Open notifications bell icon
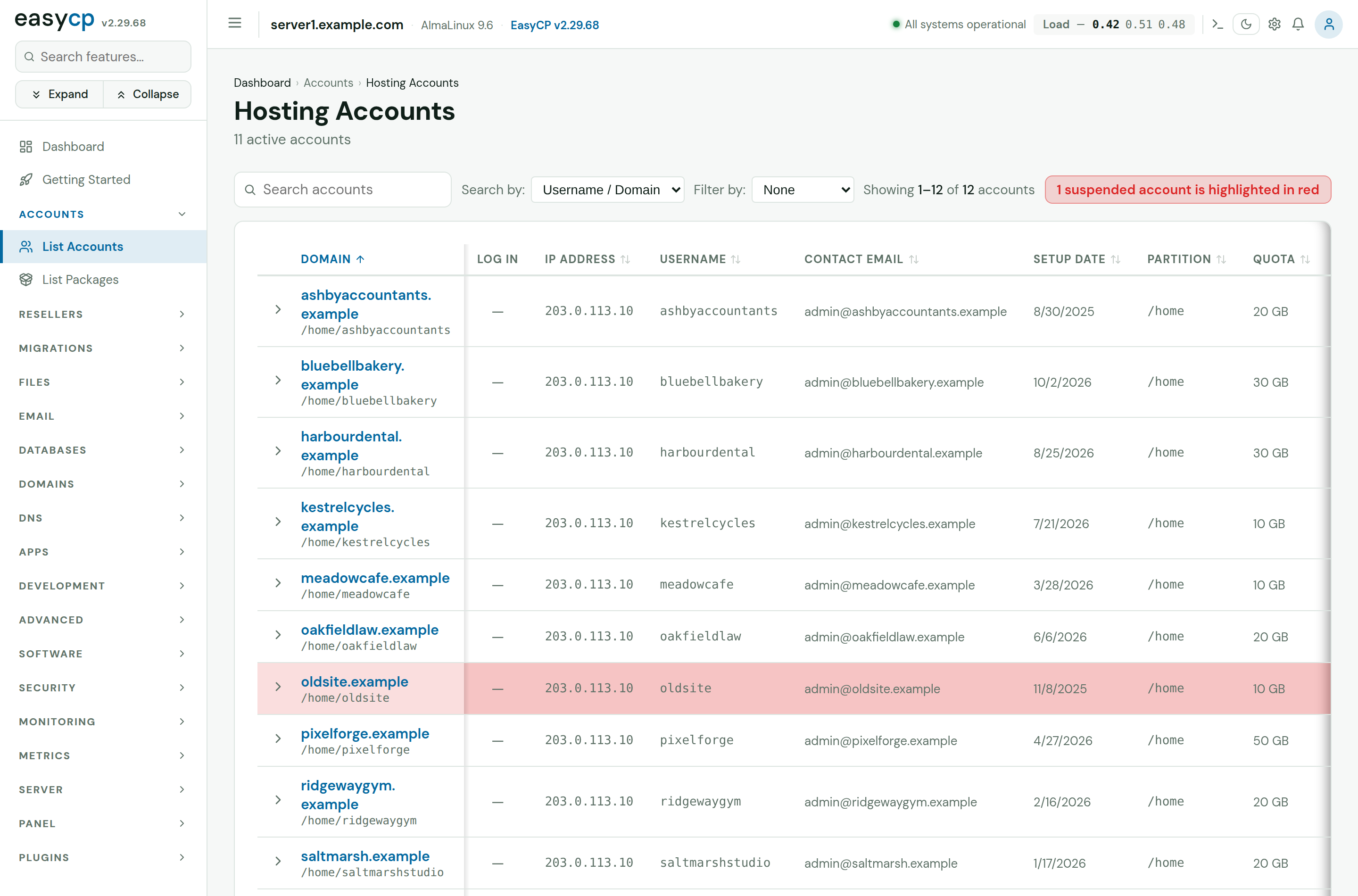This screenshot has width=1358, height=896. tap(1298, 24)
